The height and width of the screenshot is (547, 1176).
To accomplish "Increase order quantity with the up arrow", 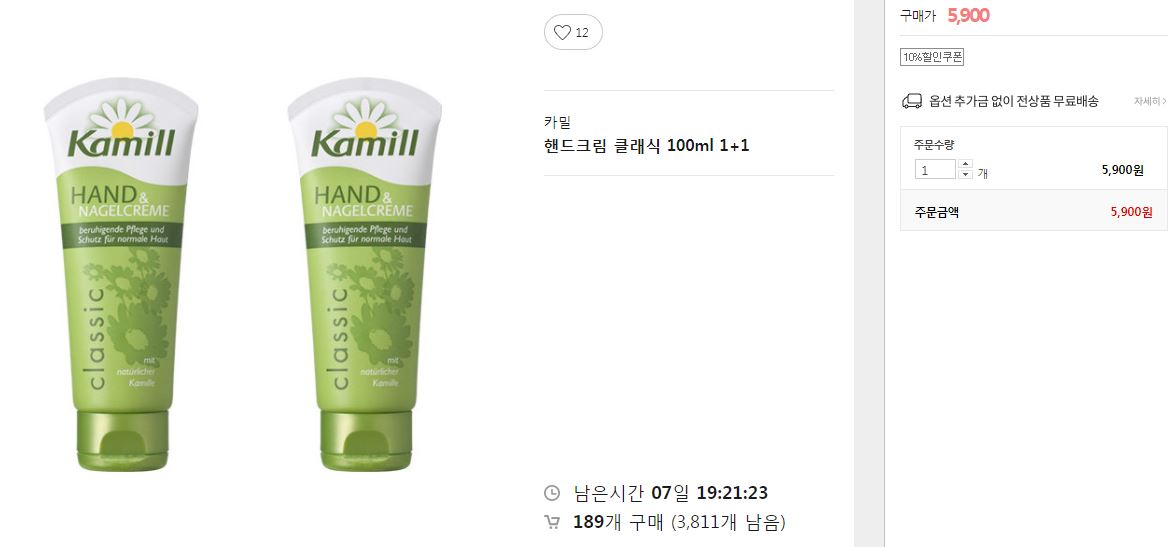I will 965,164.
